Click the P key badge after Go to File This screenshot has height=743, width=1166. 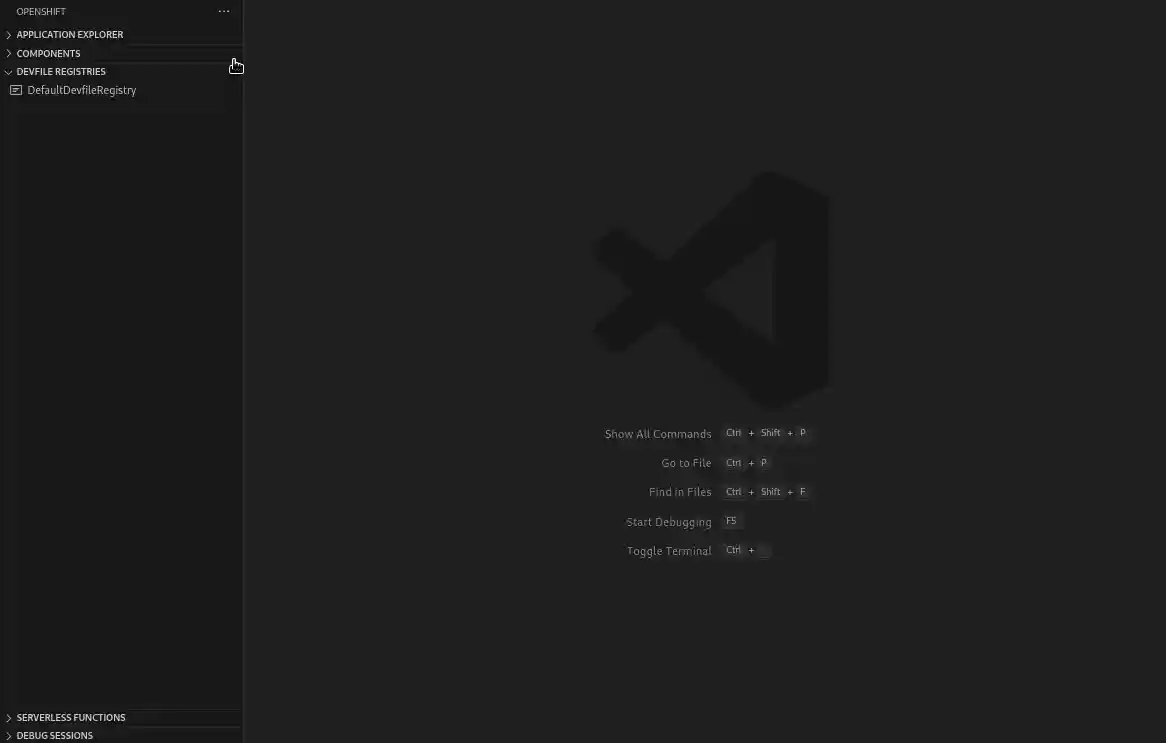click(x=764, y=462)
